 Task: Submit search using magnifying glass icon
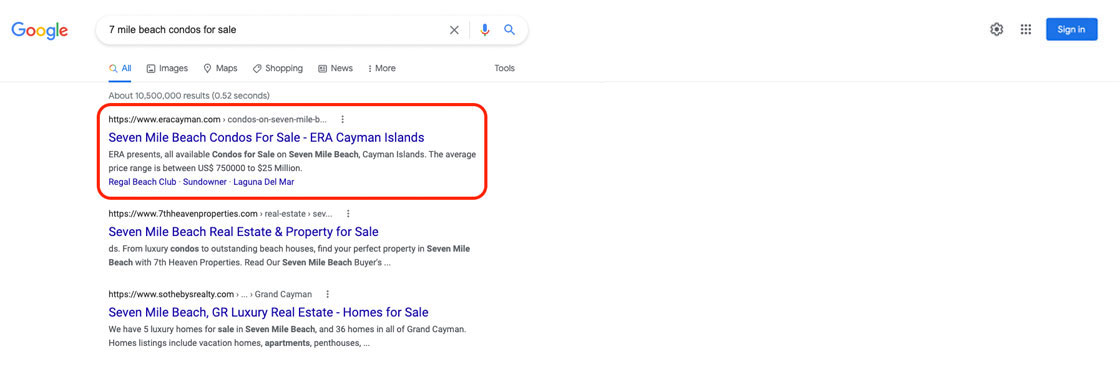click(509, 30)
